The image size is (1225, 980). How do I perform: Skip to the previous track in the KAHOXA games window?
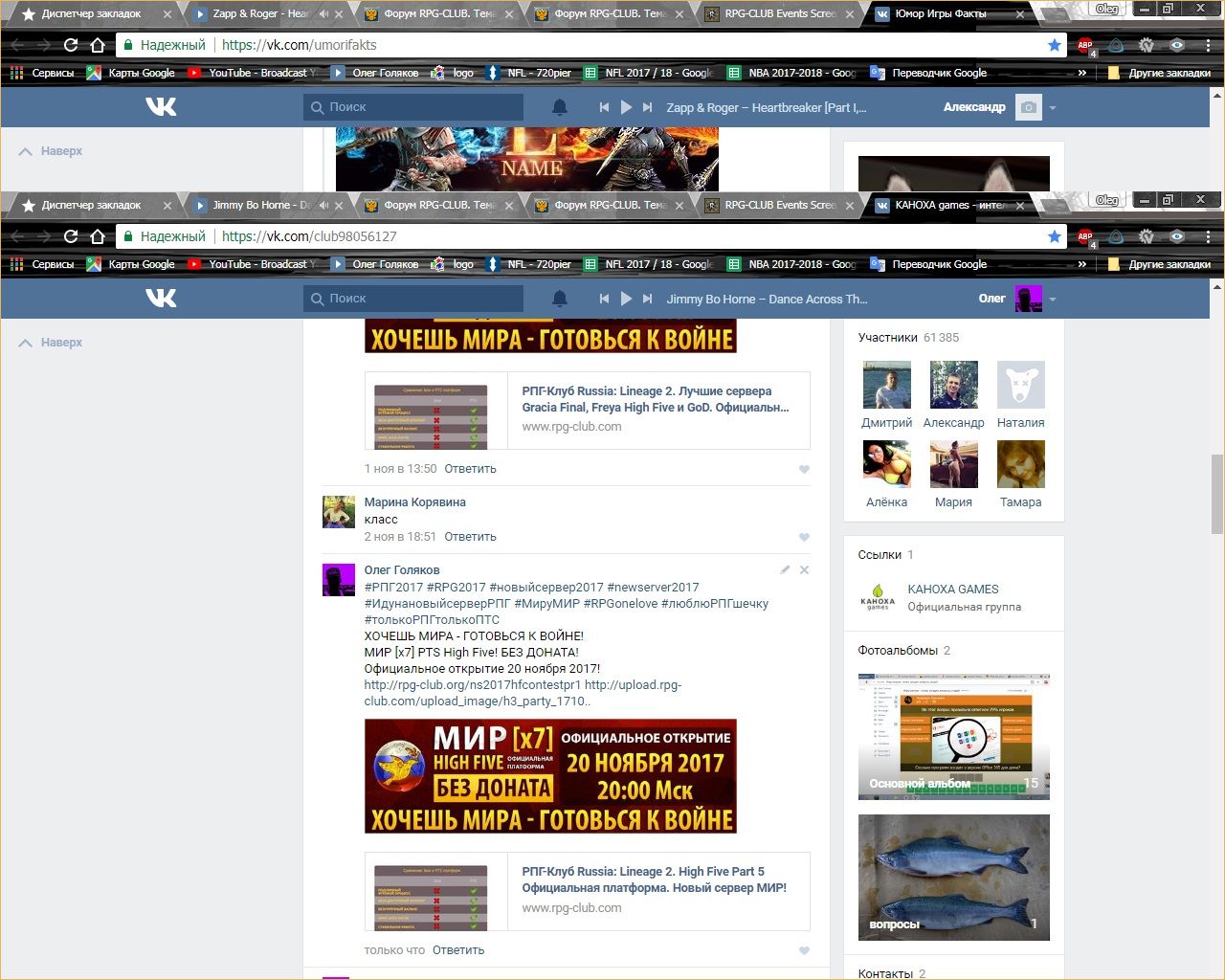coord(604,299)
